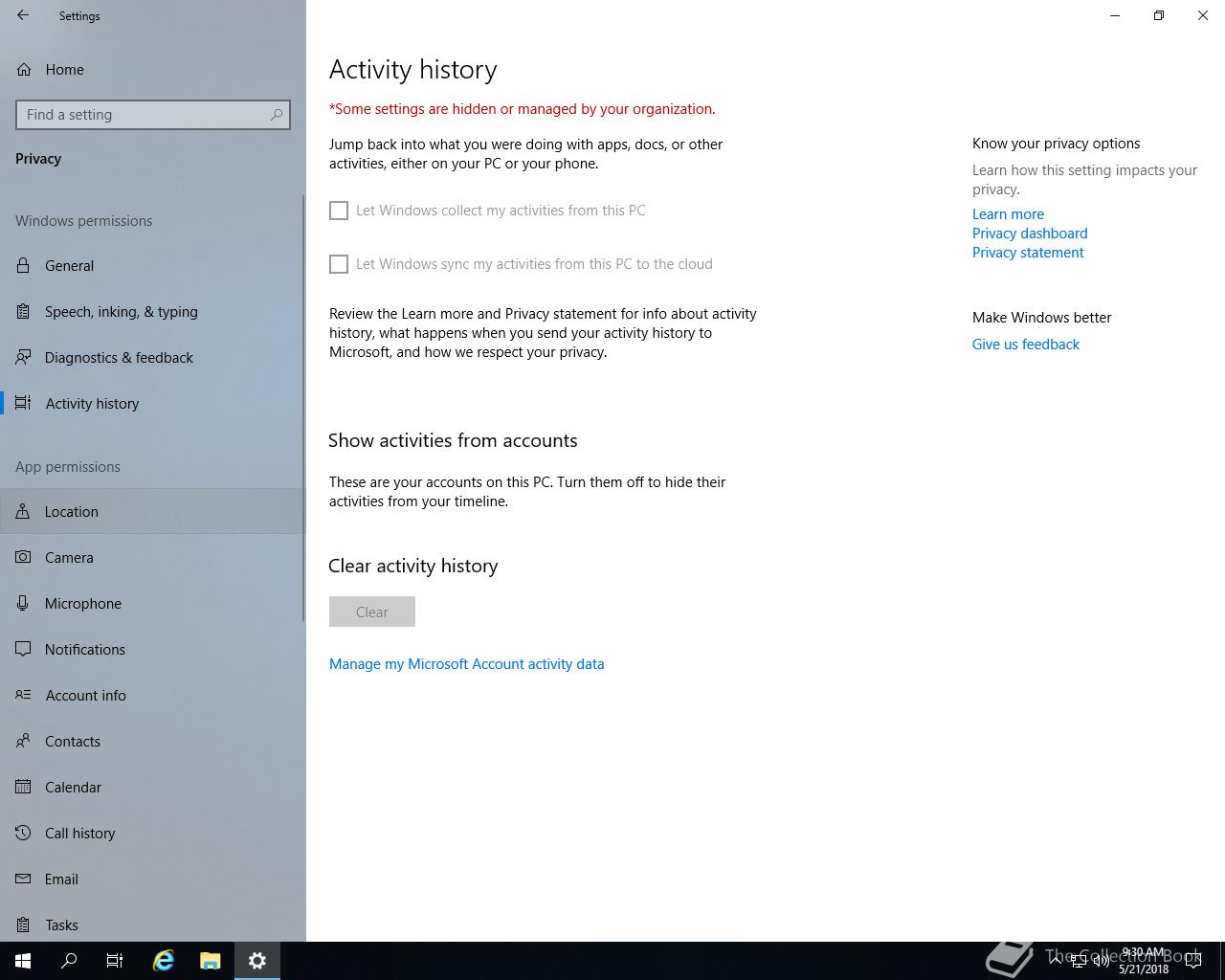
Task: Click the Calendar grid icon
Action: (x=24, y=787)
